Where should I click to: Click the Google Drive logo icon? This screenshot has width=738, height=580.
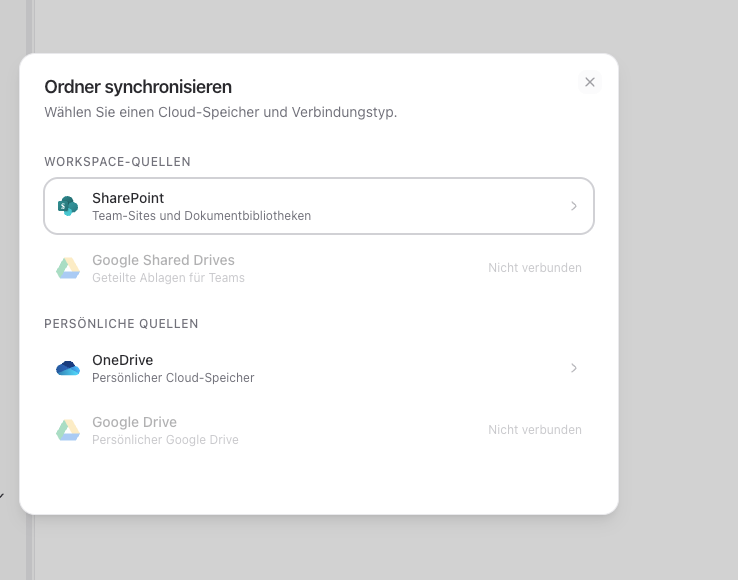(68, 430)
